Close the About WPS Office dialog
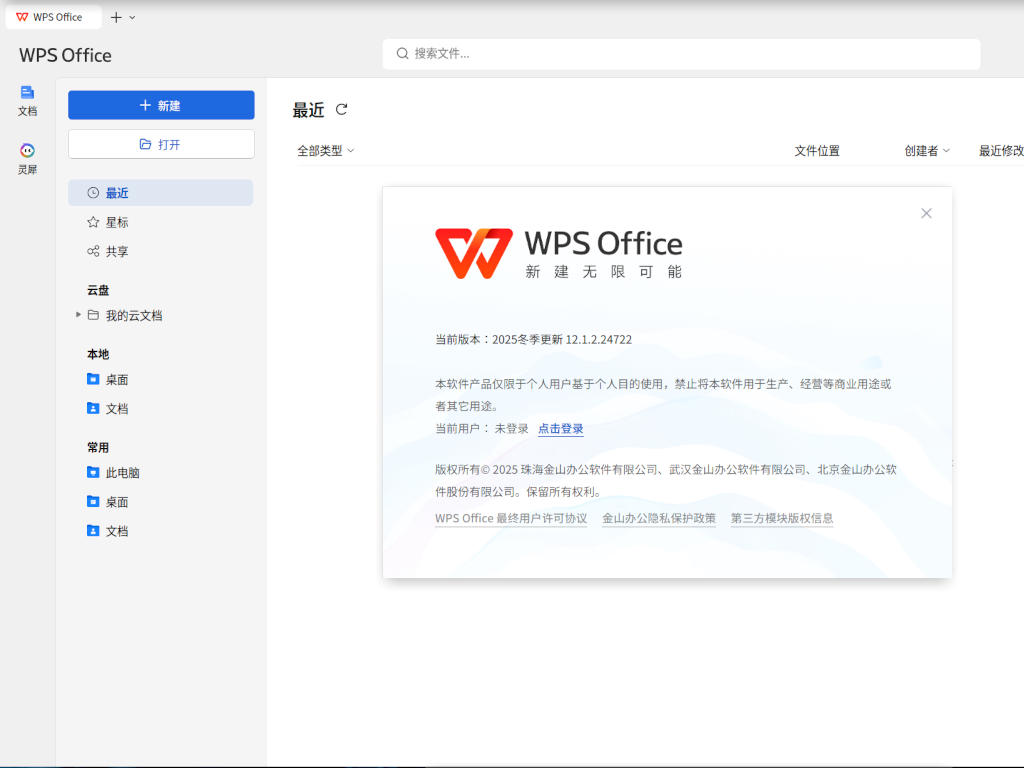 pos(926,213)
